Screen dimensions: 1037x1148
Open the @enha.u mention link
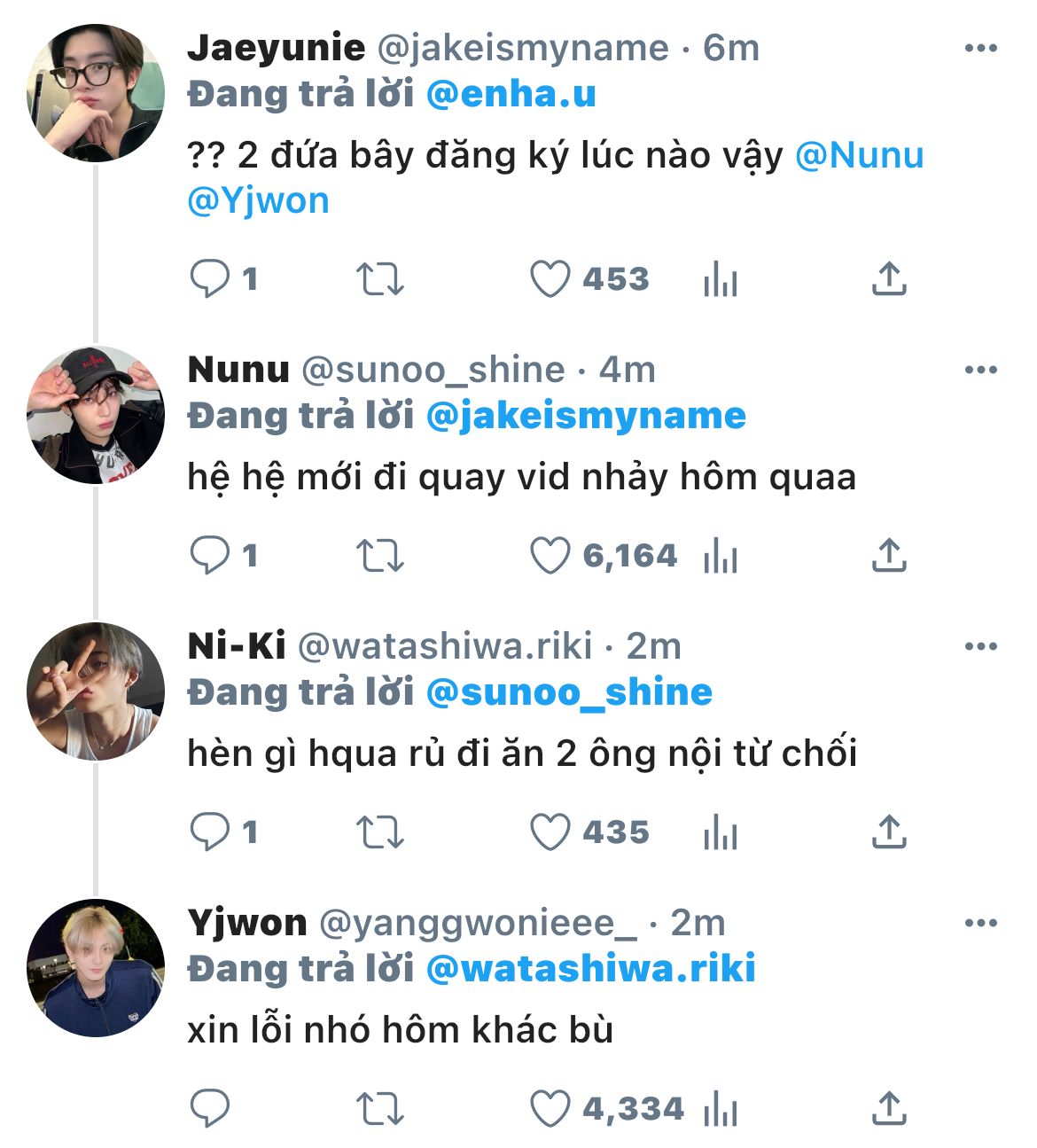511,95
